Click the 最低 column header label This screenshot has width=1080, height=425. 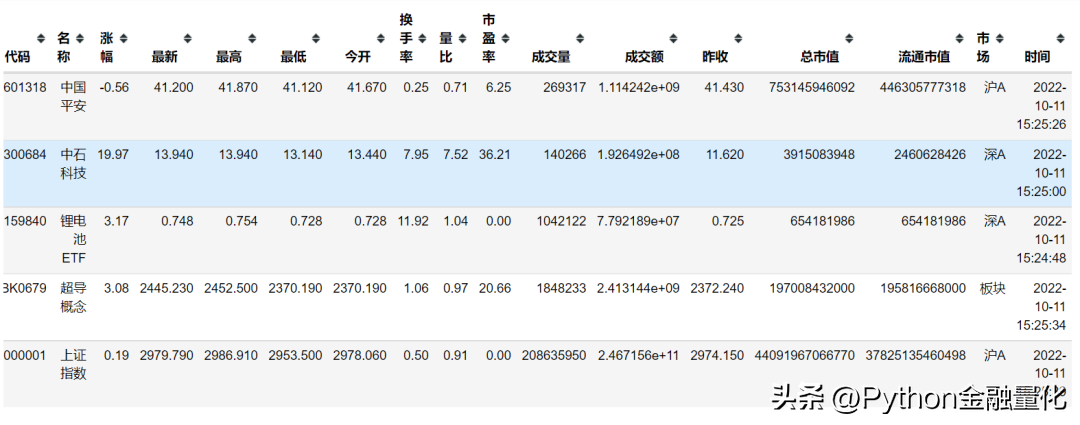[x=293, y=57]
